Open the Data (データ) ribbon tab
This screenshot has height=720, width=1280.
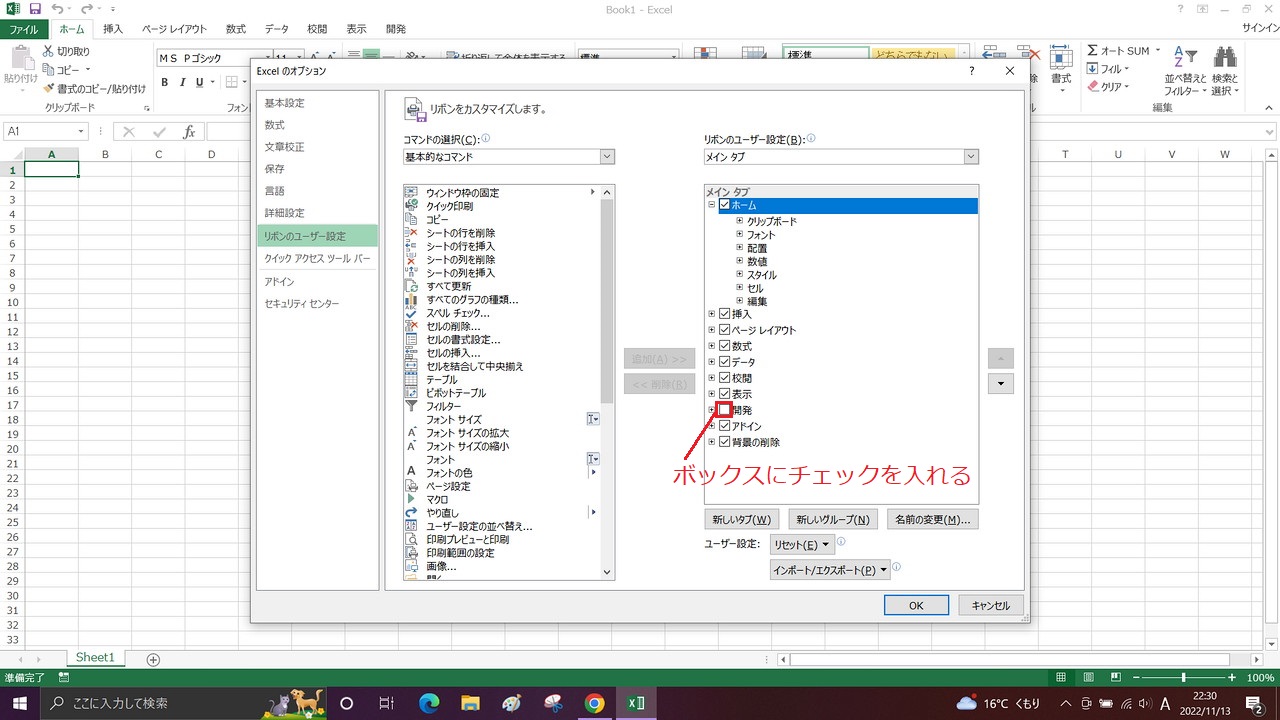[x=277, y=29]
